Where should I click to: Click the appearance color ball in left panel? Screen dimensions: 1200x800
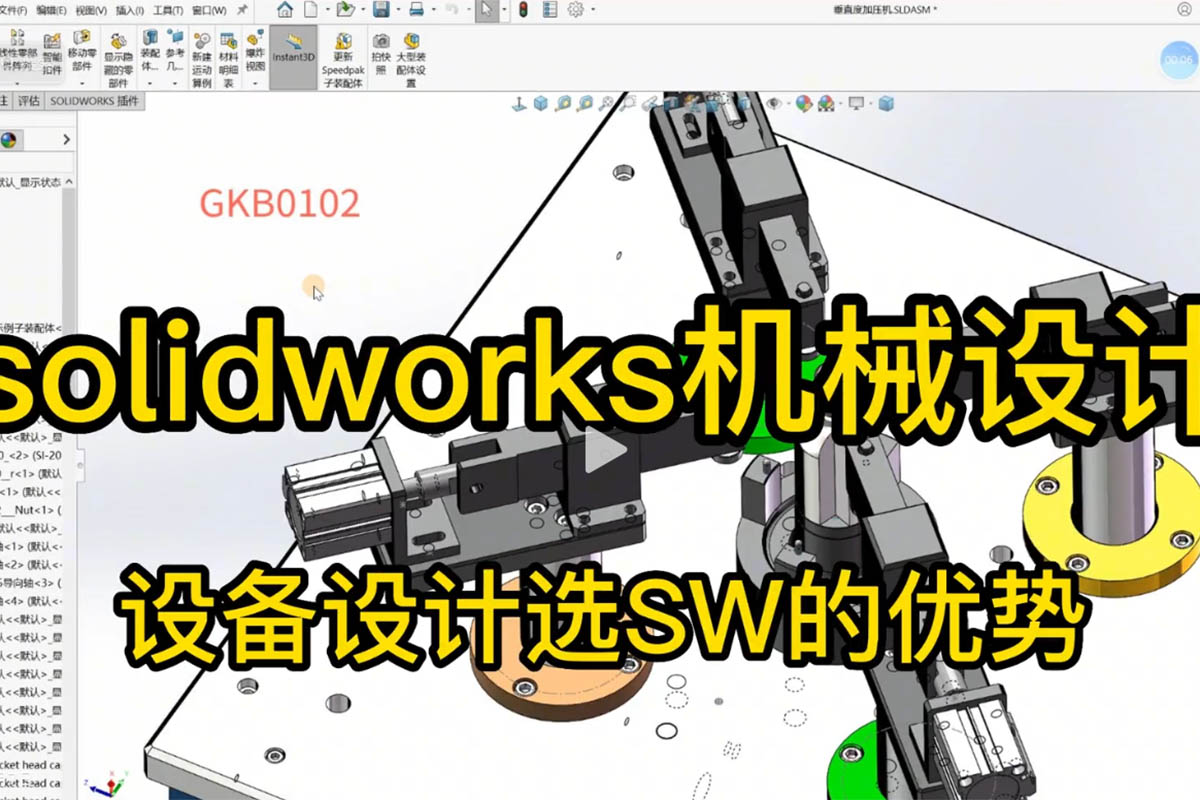(x=9, y=140)
